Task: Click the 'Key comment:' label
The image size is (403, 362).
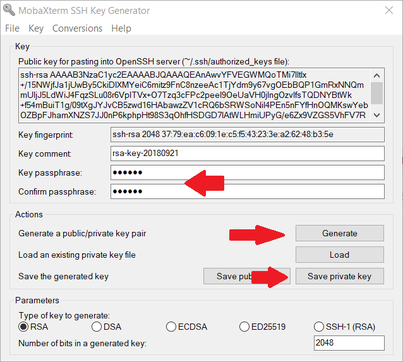Action: pyautogui.click(x=45, y=154)
